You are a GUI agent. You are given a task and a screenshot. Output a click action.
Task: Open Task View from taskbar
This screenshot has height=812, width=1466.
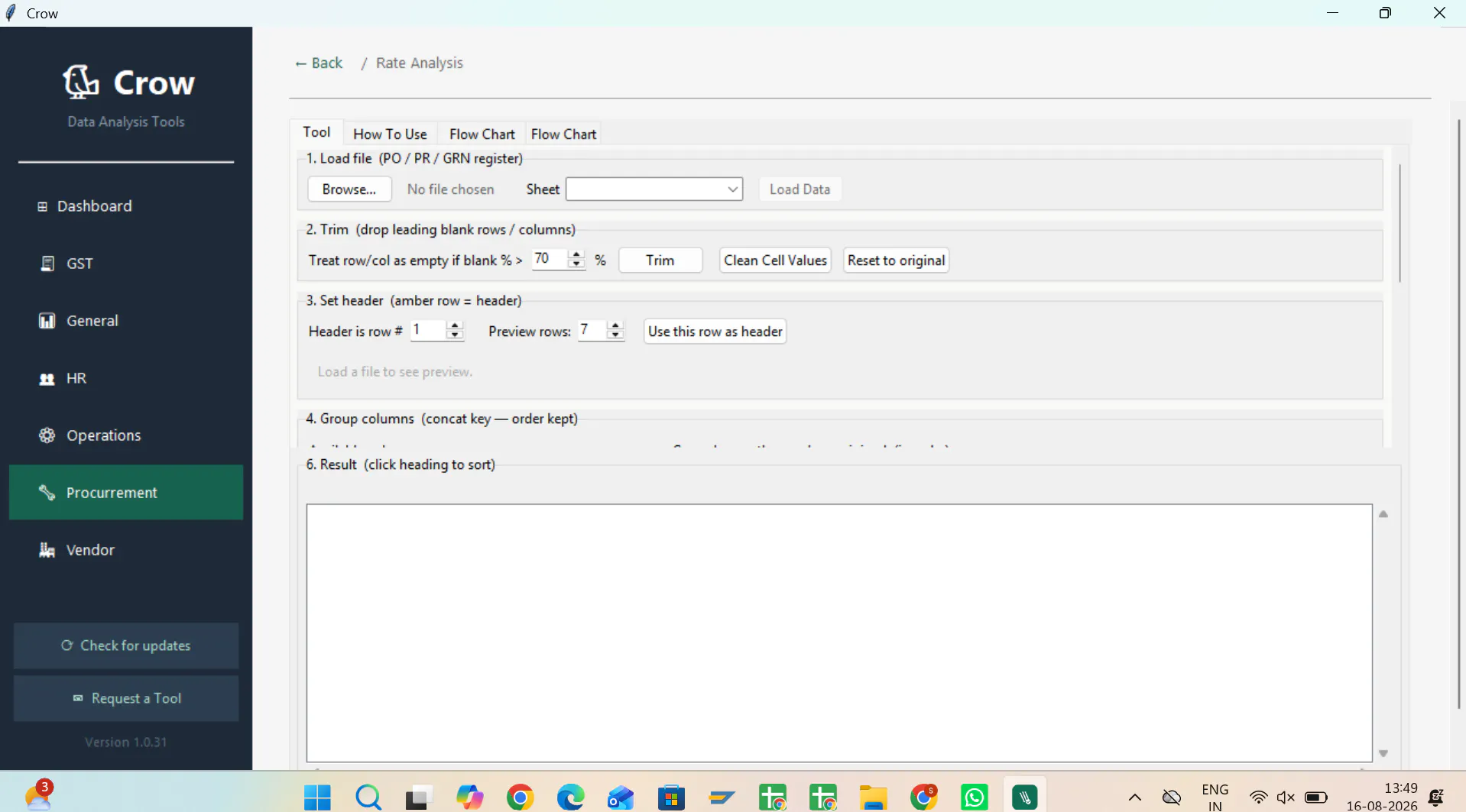(419, 797)
